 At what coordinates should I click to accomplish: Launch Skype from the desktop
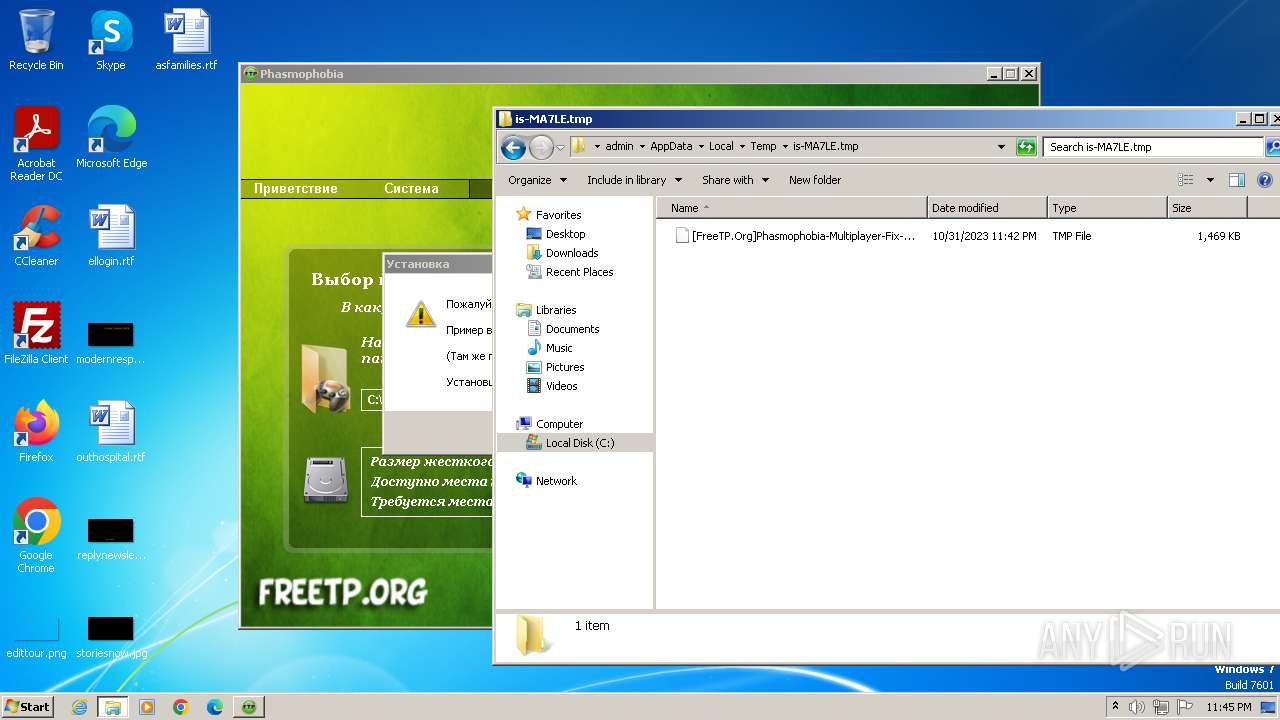click(x=110, y=40)
